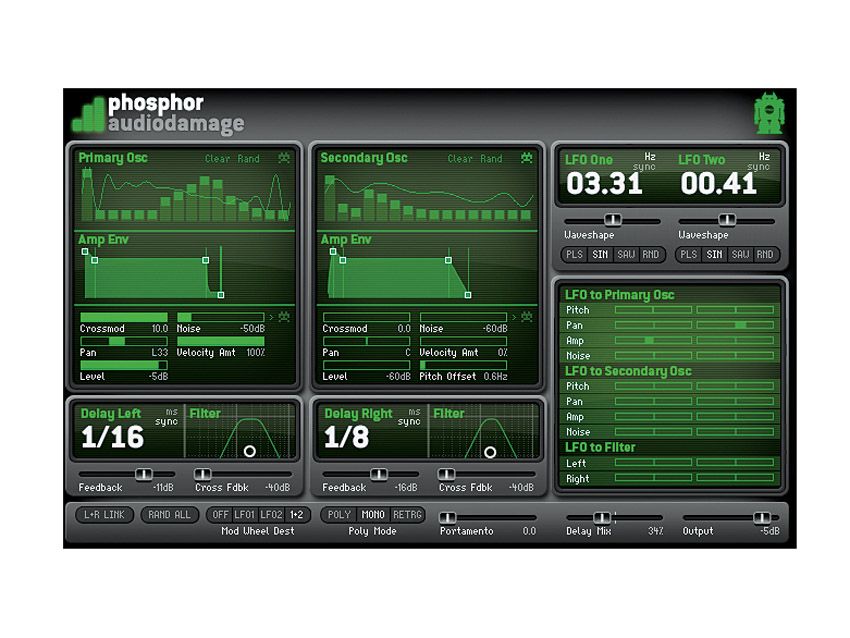Toggle sync for LFO One rate
Image resolution: width=850 pixels, height=638 pixels.
tap(644, 167)
